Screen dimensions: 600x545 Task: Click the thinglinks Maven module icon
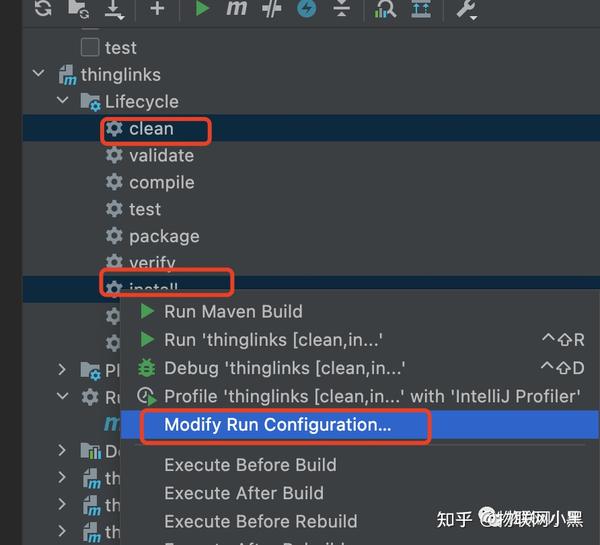68,75
